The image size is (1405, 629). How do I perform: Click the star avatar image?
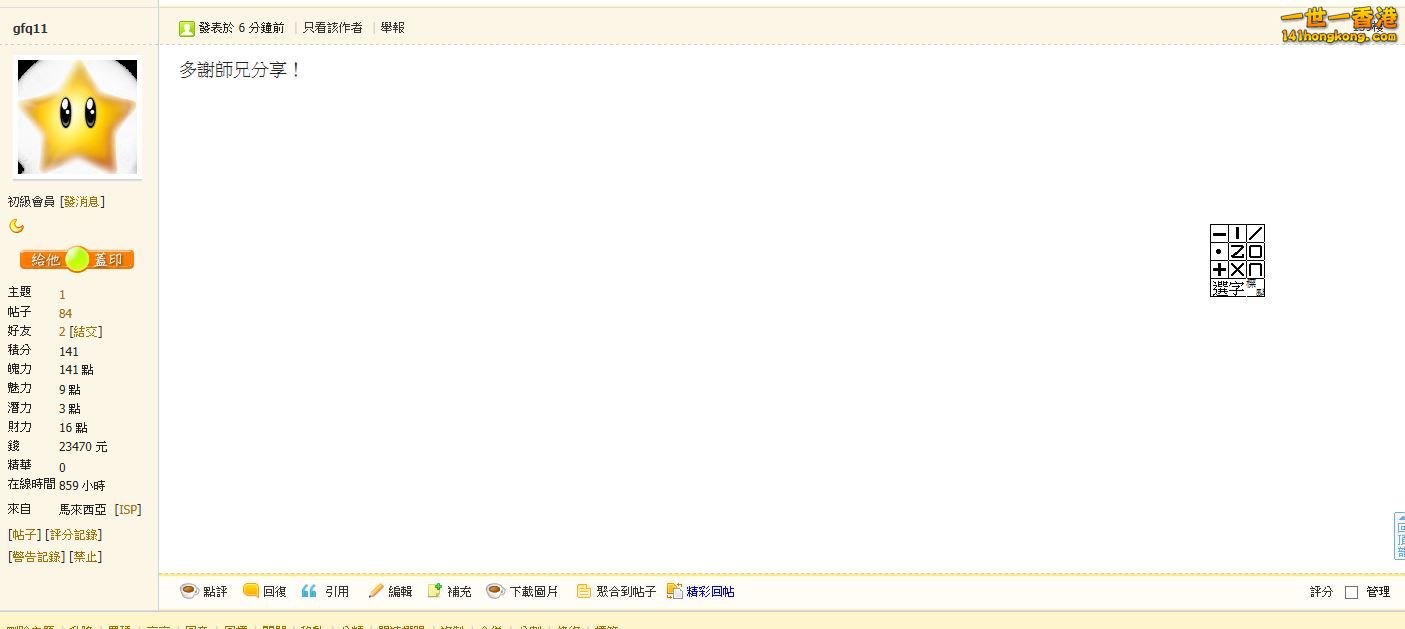click(77, 117)
